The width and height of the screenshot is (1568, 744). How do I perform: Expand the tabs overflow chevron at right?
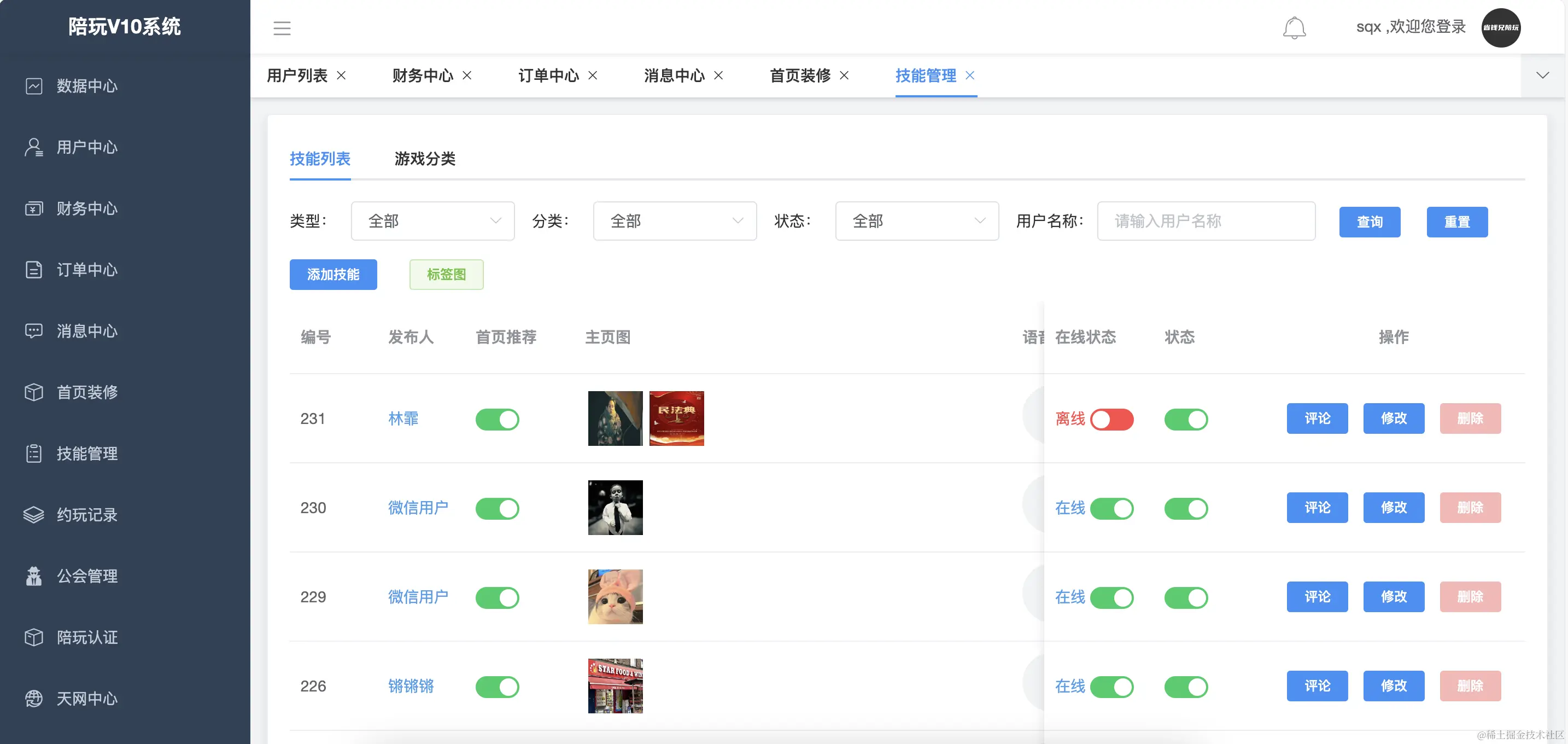[x=1542, y=75]
